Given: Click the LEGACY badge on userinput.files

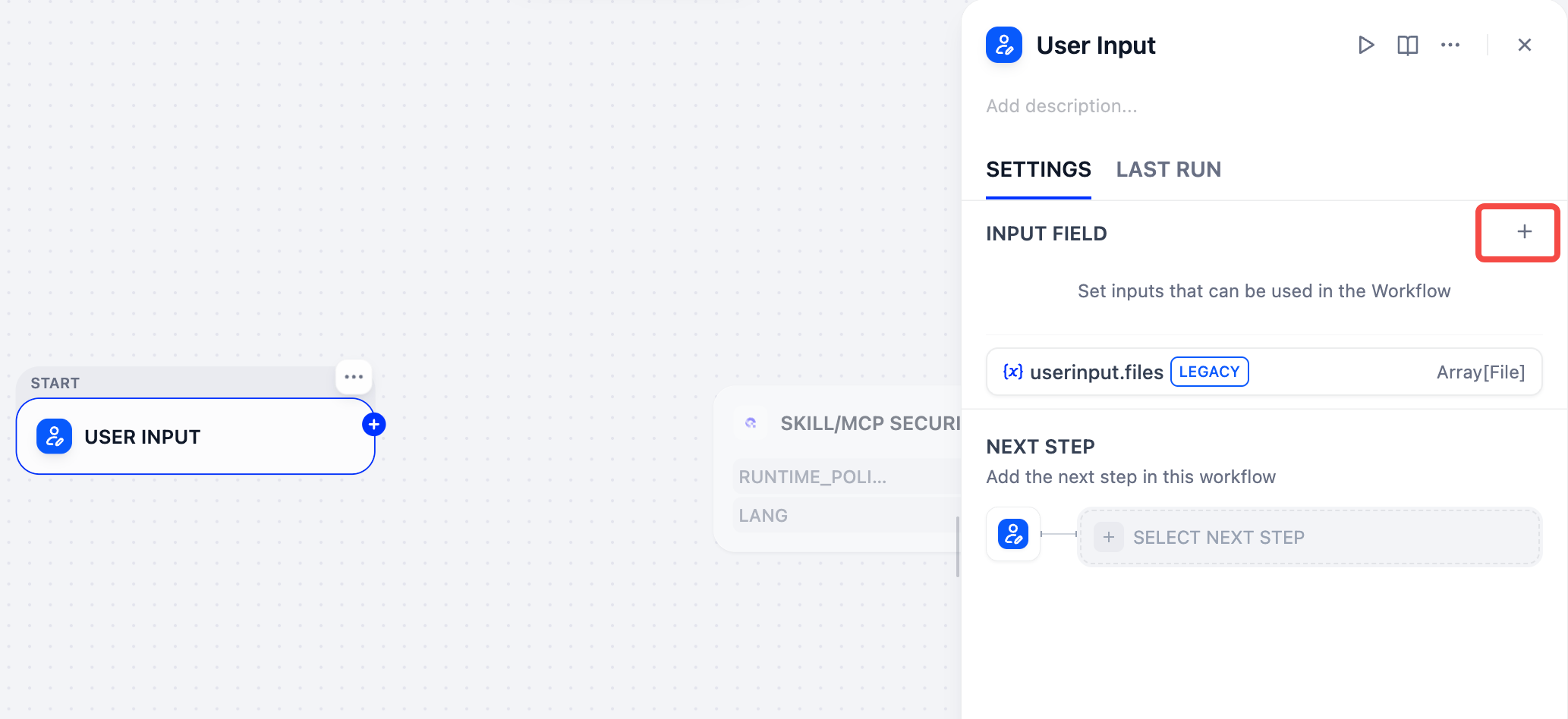Looking at the screenshot, I should (1209, 372).
